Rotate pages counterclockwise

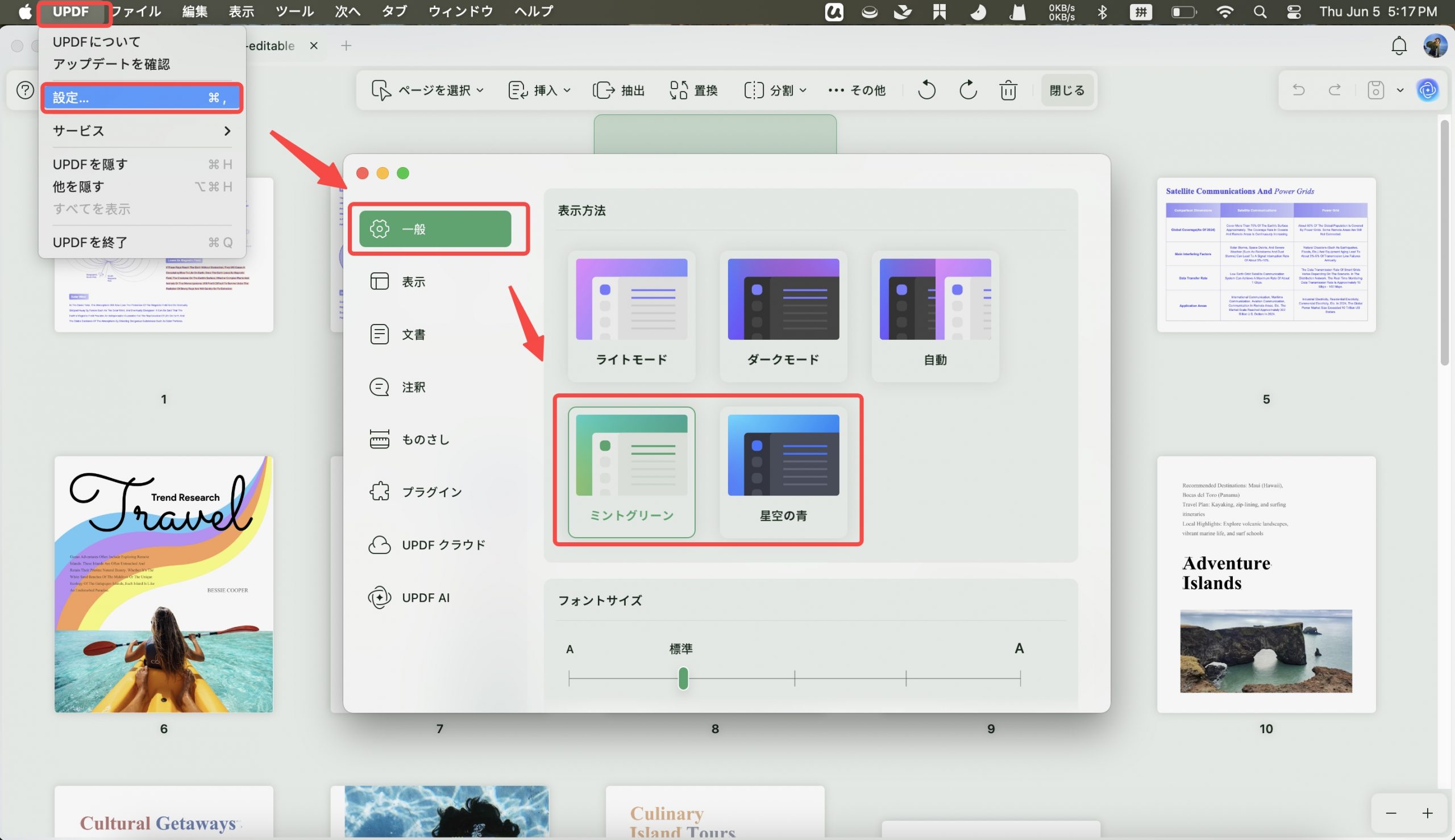coord(926,90)
